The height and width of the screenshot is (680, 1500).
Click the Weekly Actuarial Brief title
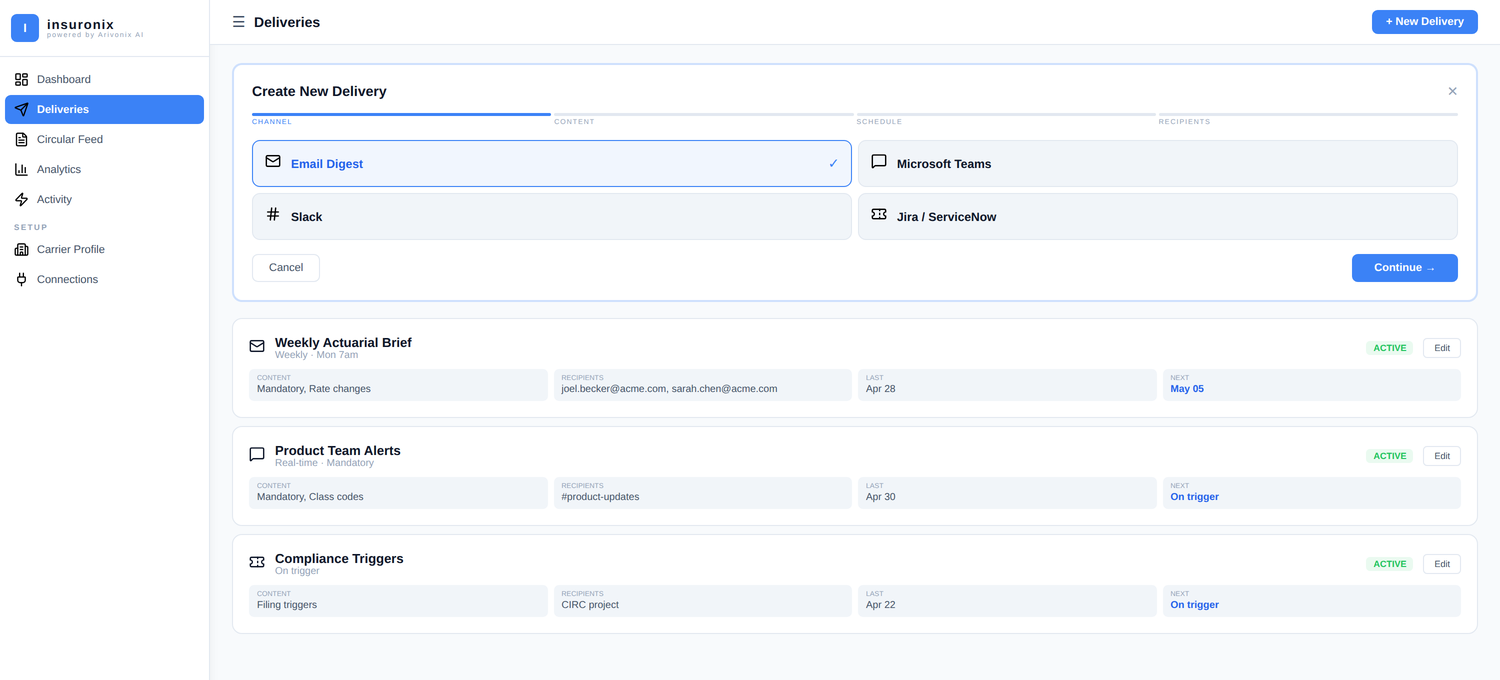(343, 342)
